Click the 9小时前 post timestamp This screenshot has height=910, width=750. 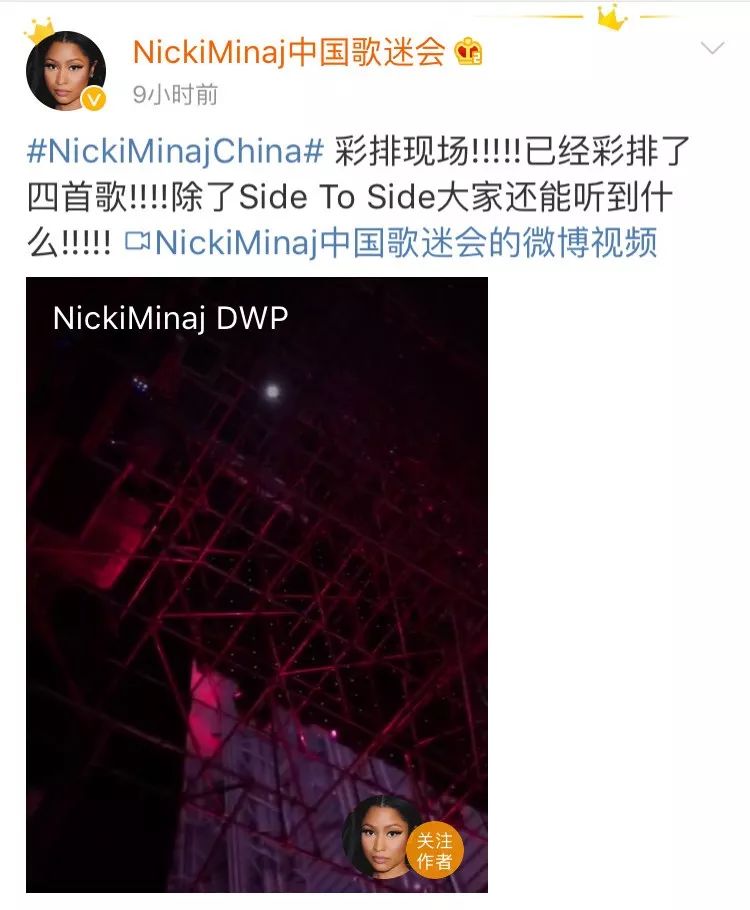(175, 95)
